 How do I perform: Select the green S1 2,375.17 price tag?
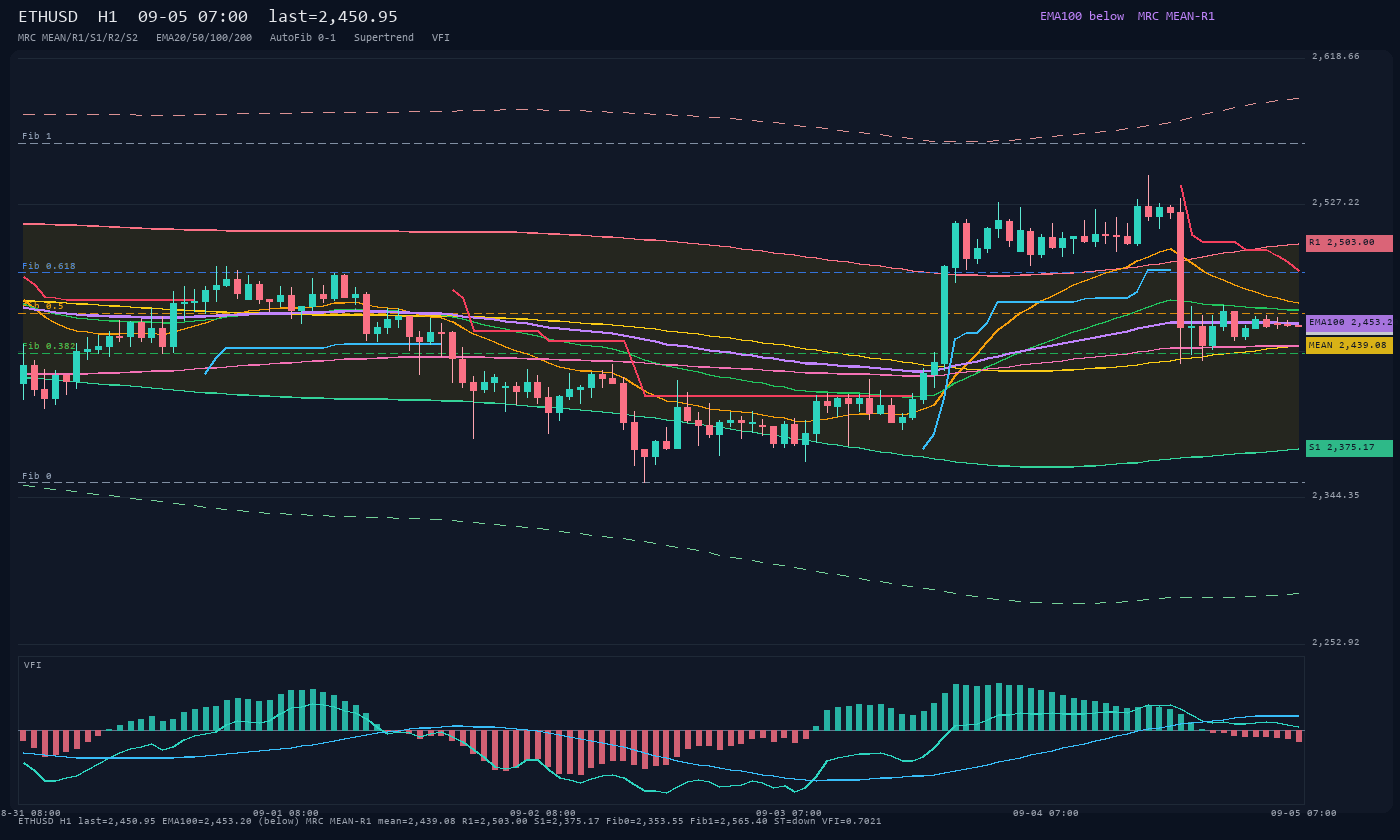pos(1349,448)
